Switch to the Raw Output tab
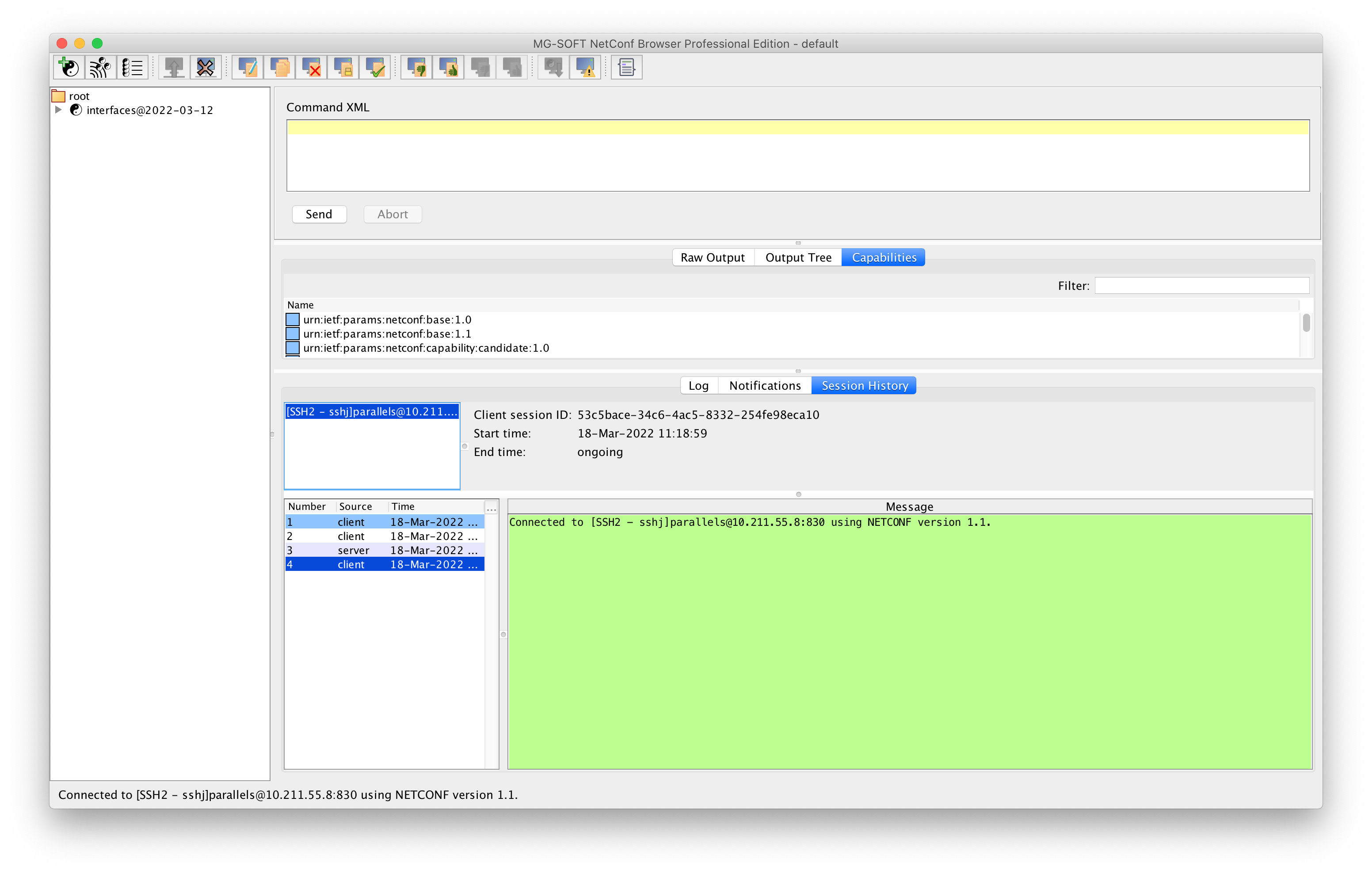 712,258
